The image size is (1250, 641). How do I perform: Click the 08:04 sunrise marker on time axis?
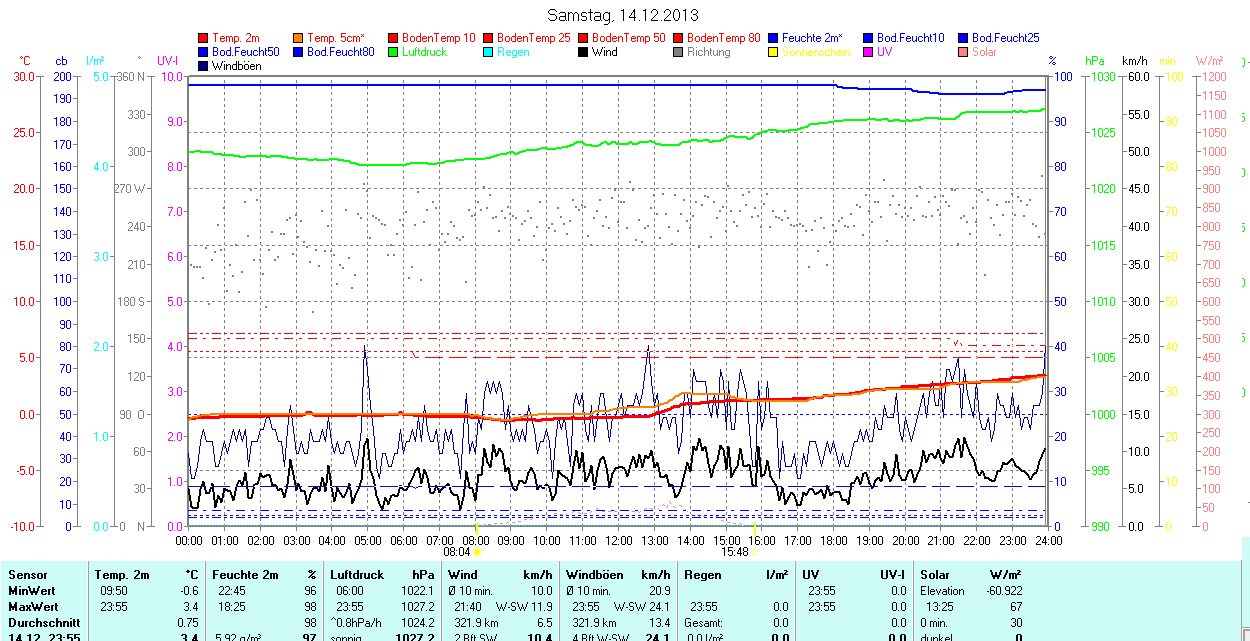457,551
